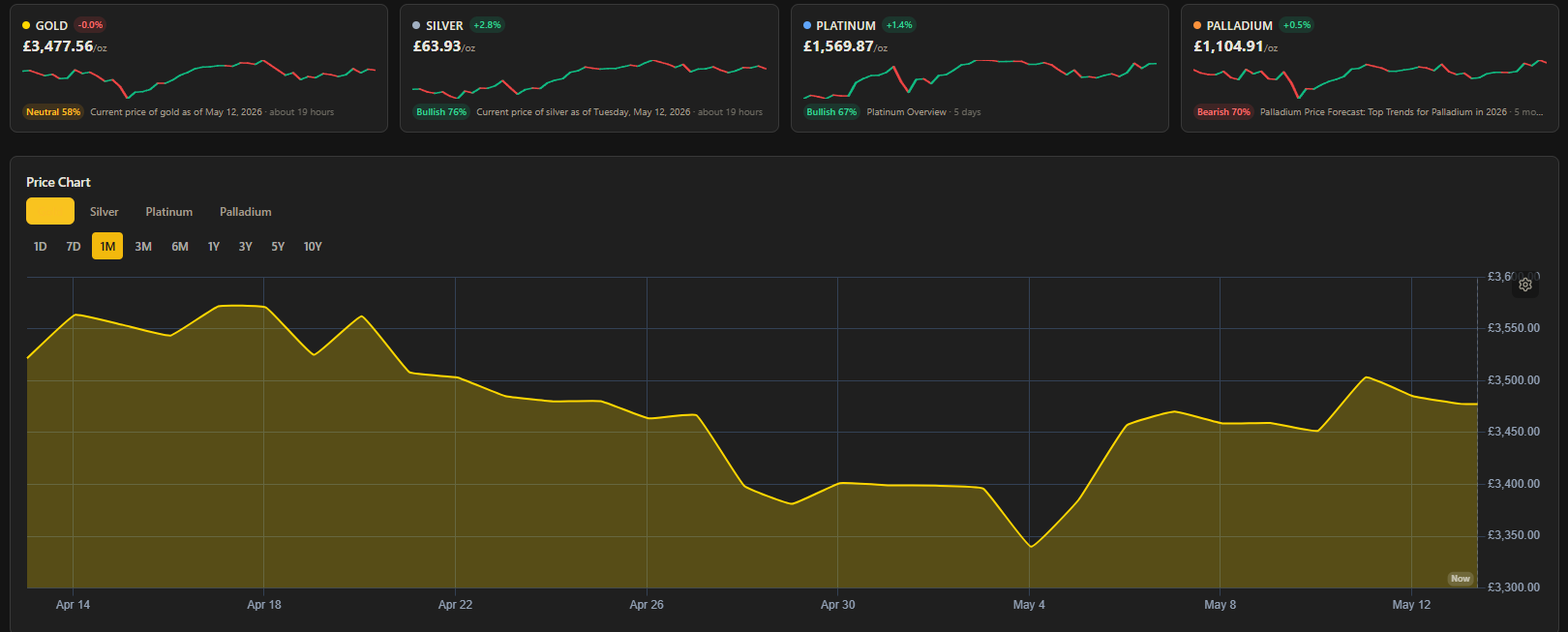Select the 3Y time range
Viewport: 1568px width, 632px height.
coord(246,247)
